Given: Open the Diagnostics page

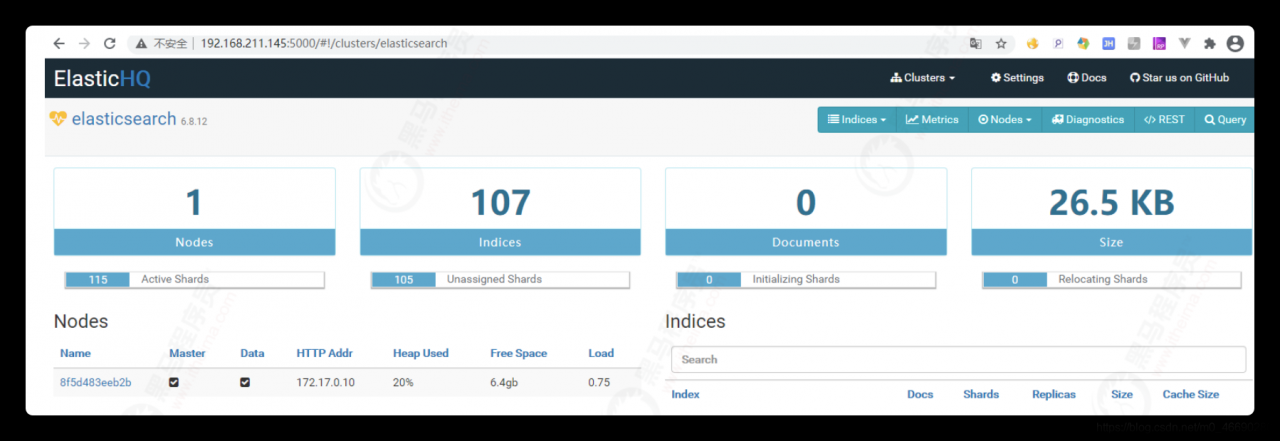Looking at the screenshot, I should pyautogui.click(x=1088, y=120).
